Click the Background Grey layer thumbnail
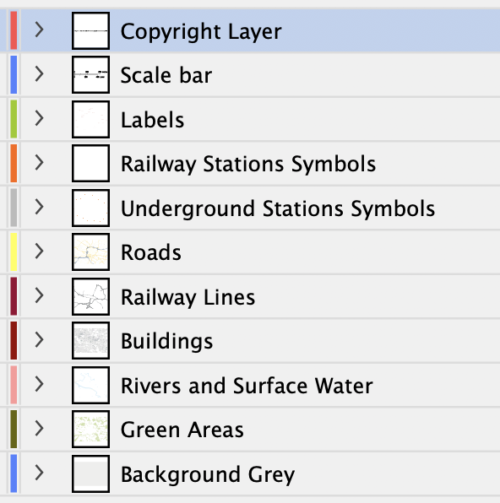This screenshot has width=500, height=503. click(91, 474)
